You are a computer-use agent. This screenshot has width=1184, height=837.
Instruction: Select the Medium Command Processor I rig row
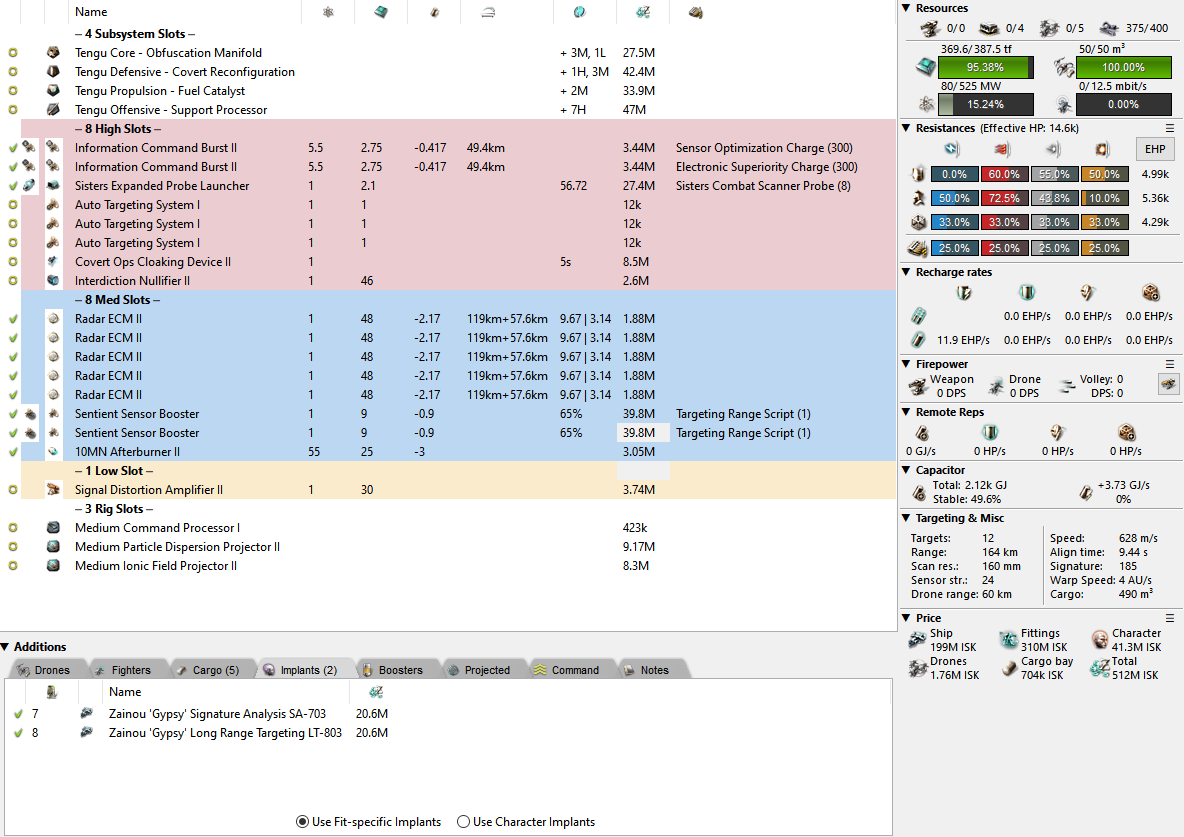click(x=157, y=528)
